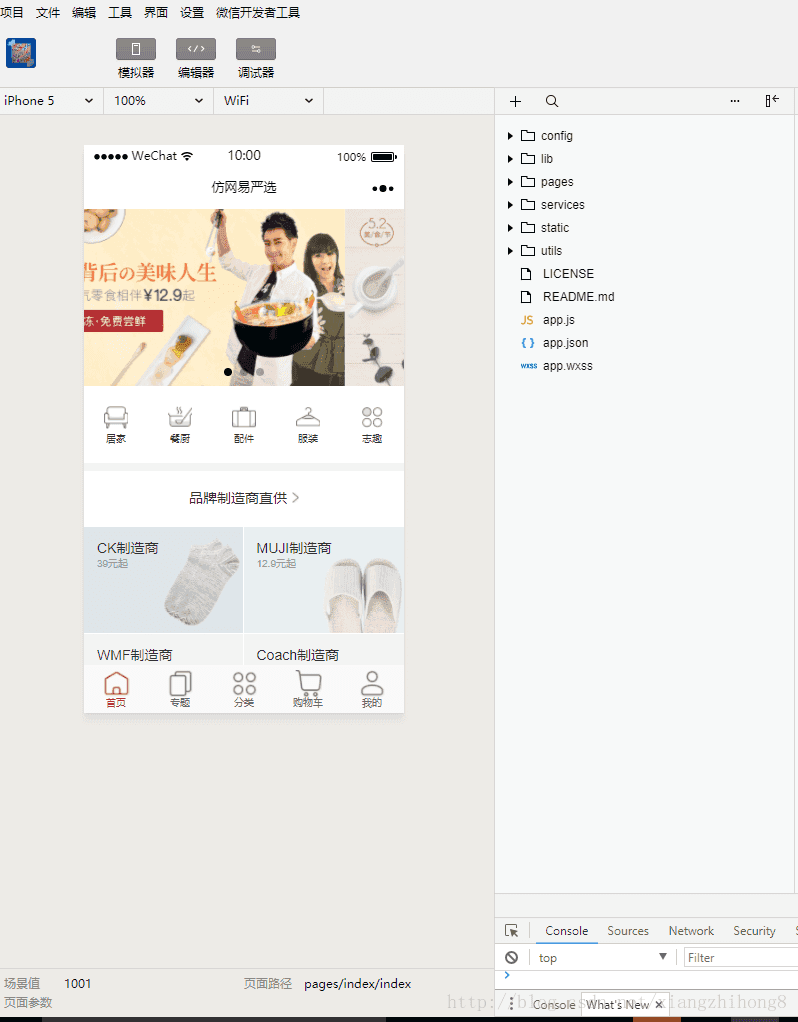Open the MUJI制造商 product card
Viewport: 798px width, 1022px height.
324,579
